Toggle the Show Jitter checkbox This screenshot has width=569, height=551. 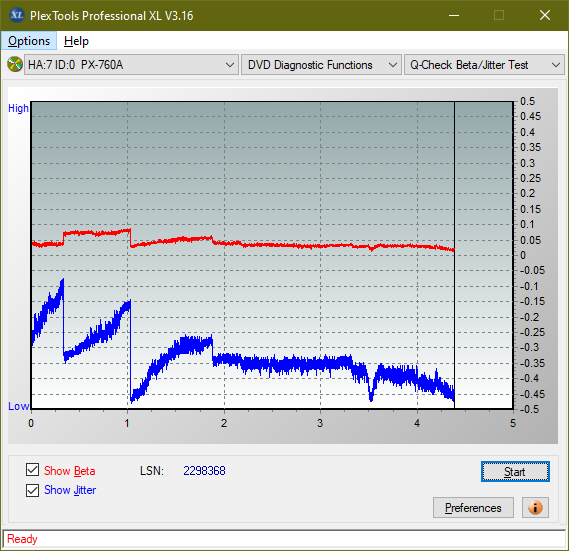(x=32, y=490)
